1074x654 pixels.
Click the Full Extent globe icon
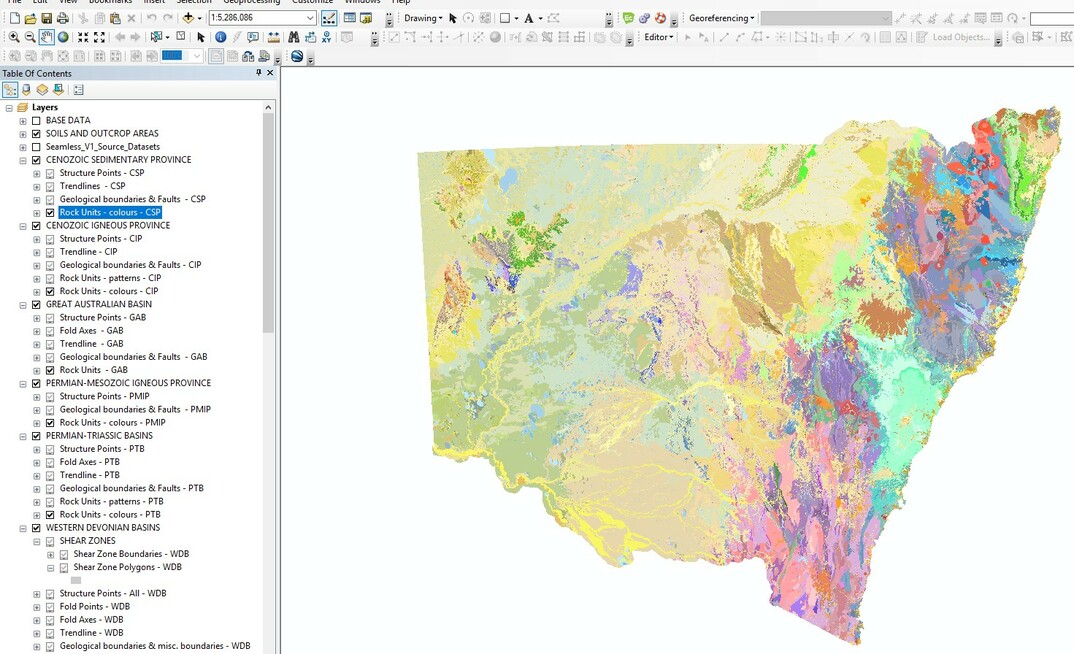click(61, 37)
